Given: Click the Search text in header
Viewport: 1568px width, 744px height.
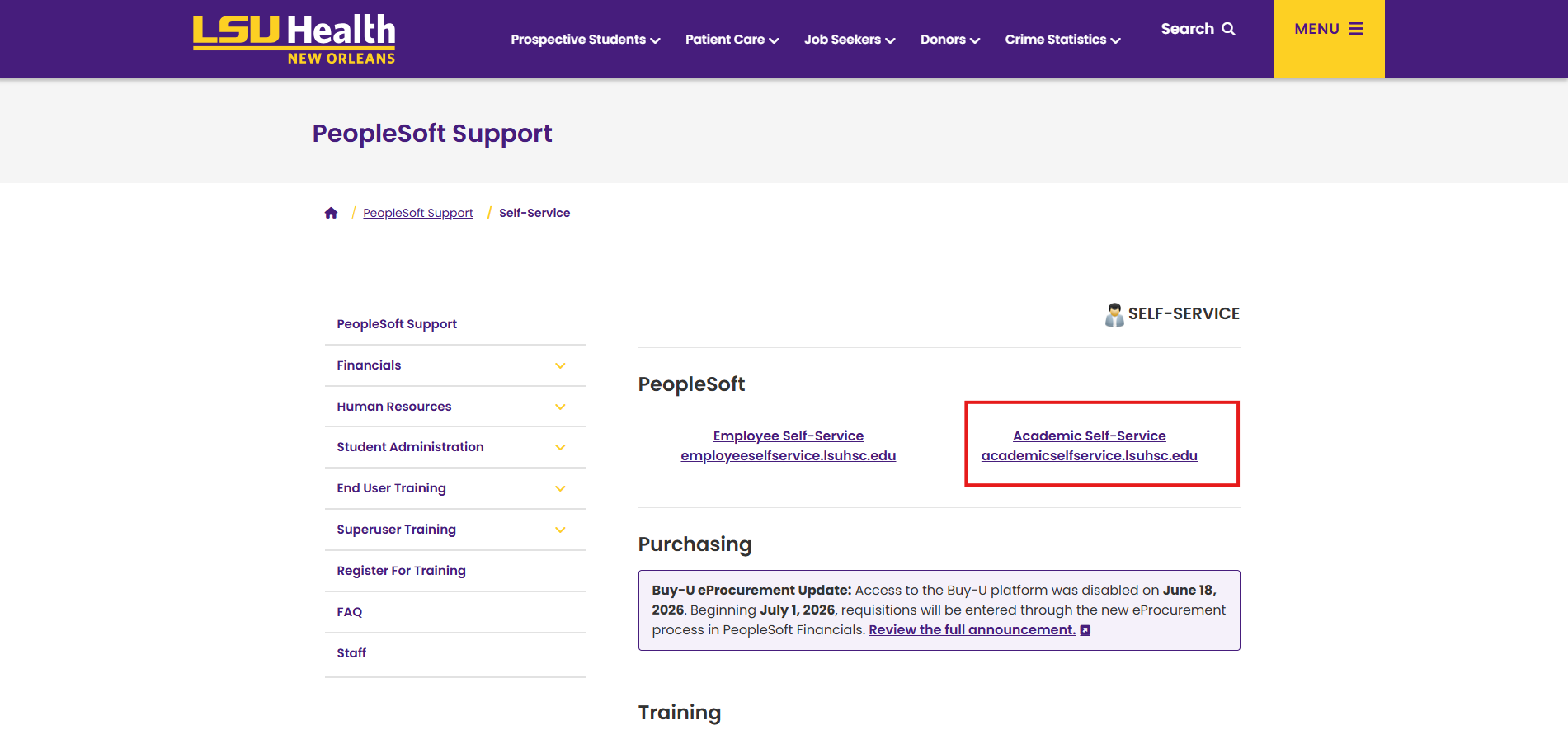Looking at the screenshot, I should (x=1188, y=29).
